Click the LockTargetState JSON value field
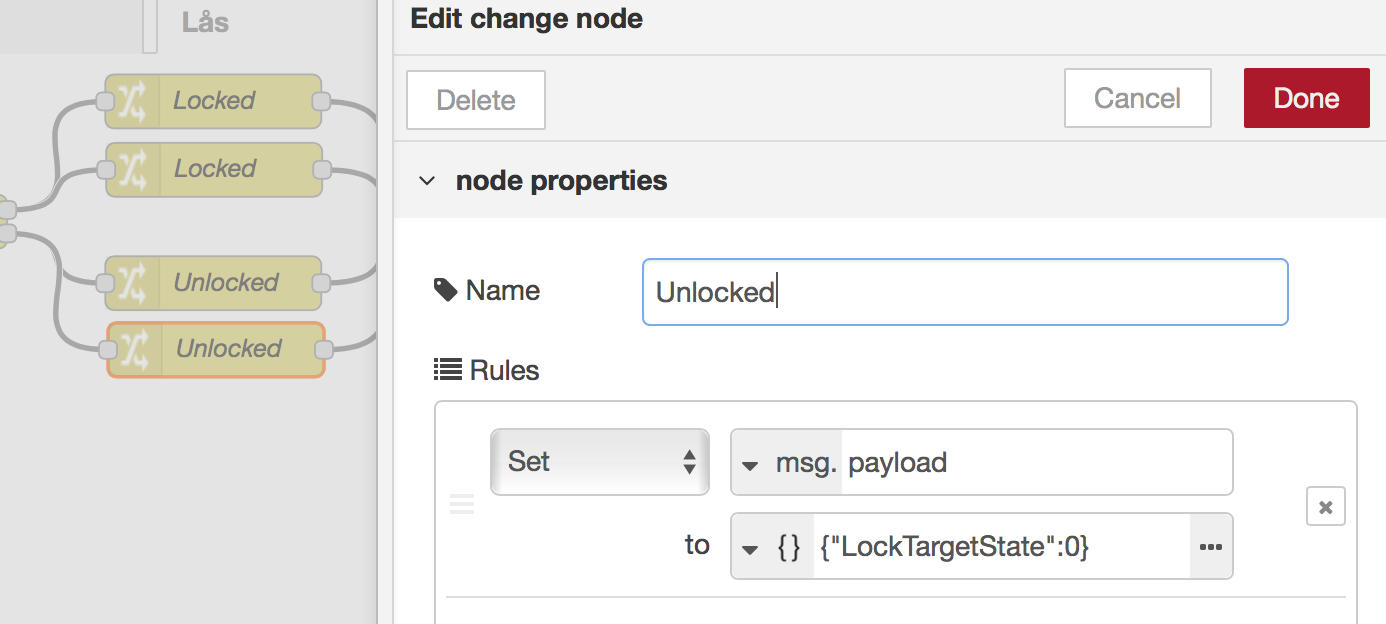Viewport: 1386px width, 624px height. pyautogui.click(x=1000, y=547)
